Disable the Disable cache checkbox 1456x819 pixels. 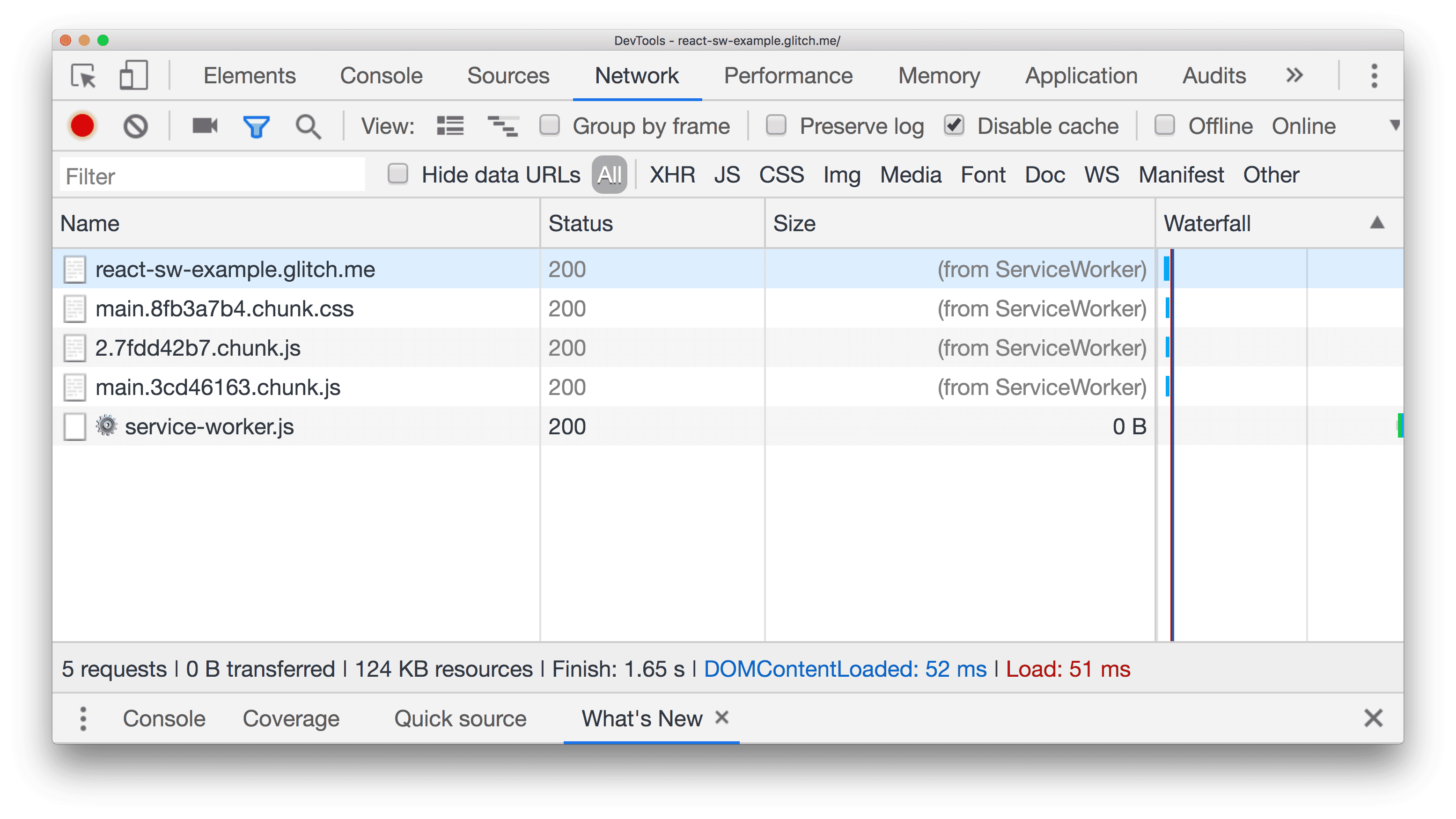[x=954, y=125]
